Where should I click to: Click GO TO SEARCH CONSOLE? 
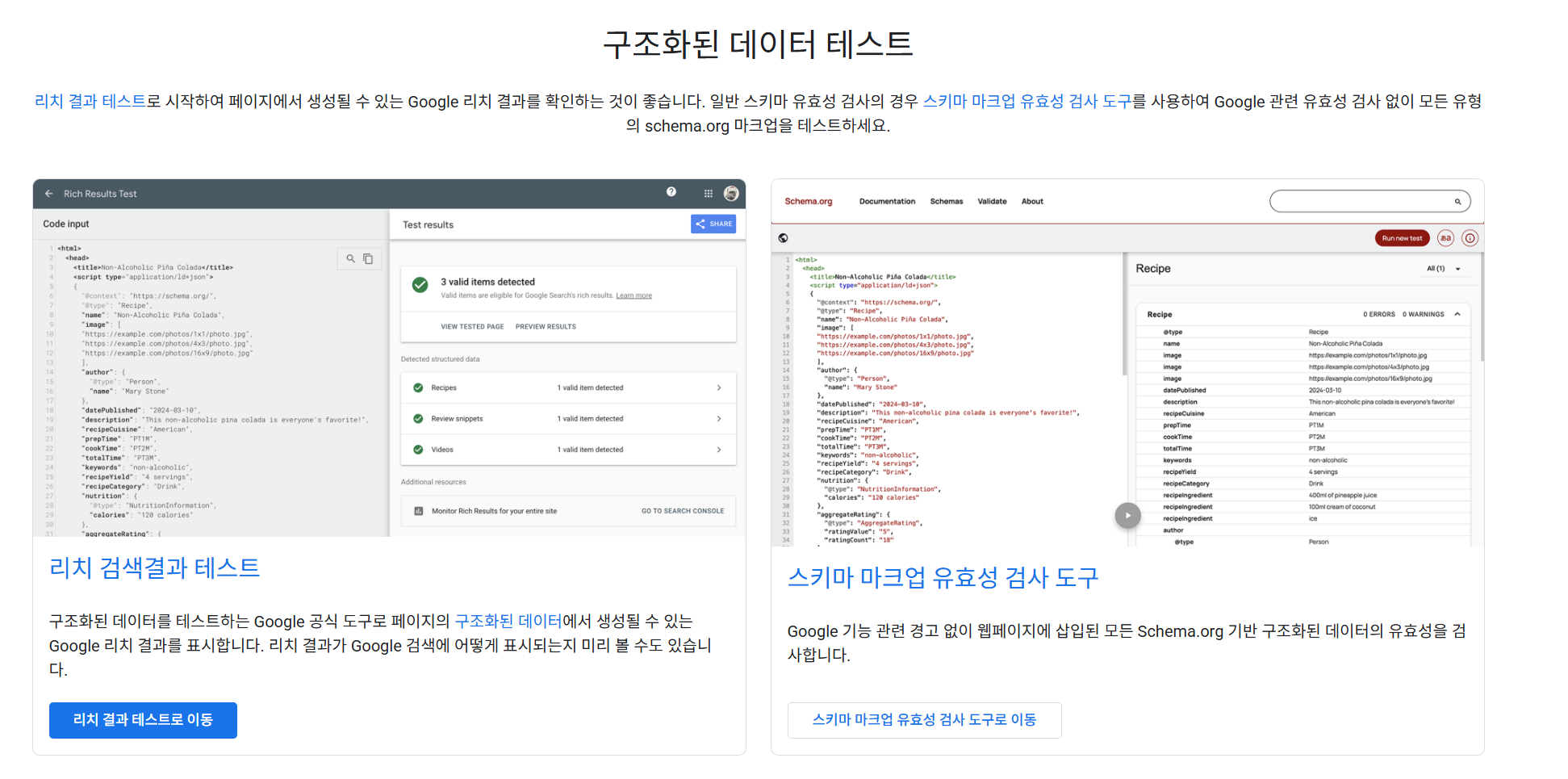tap(683, 511)
